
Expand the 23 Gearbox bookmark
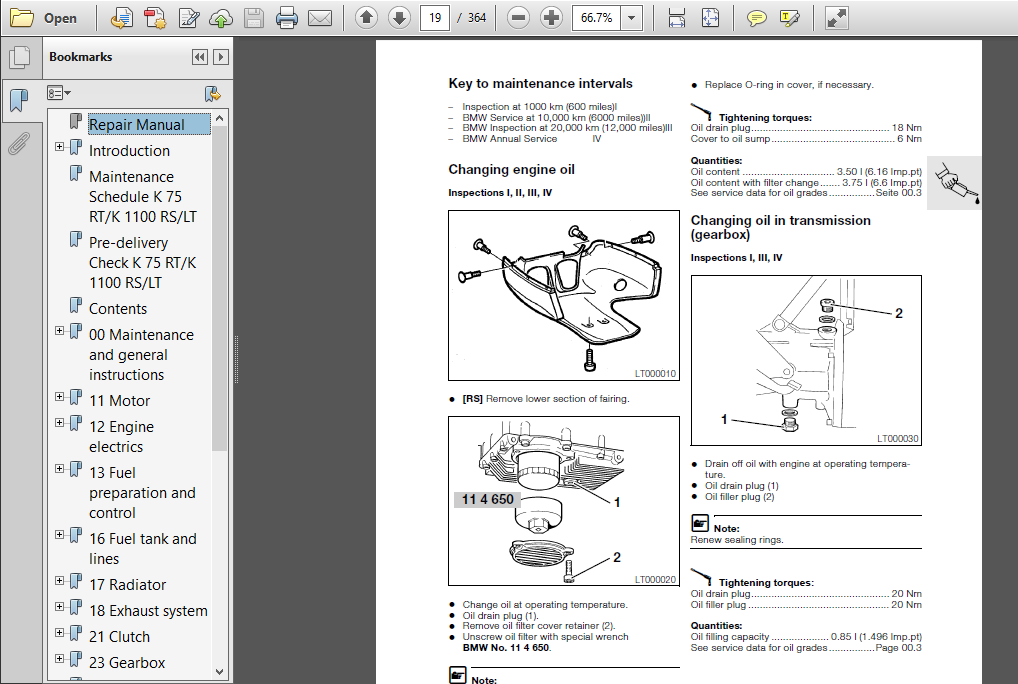(x=60, y=659)
